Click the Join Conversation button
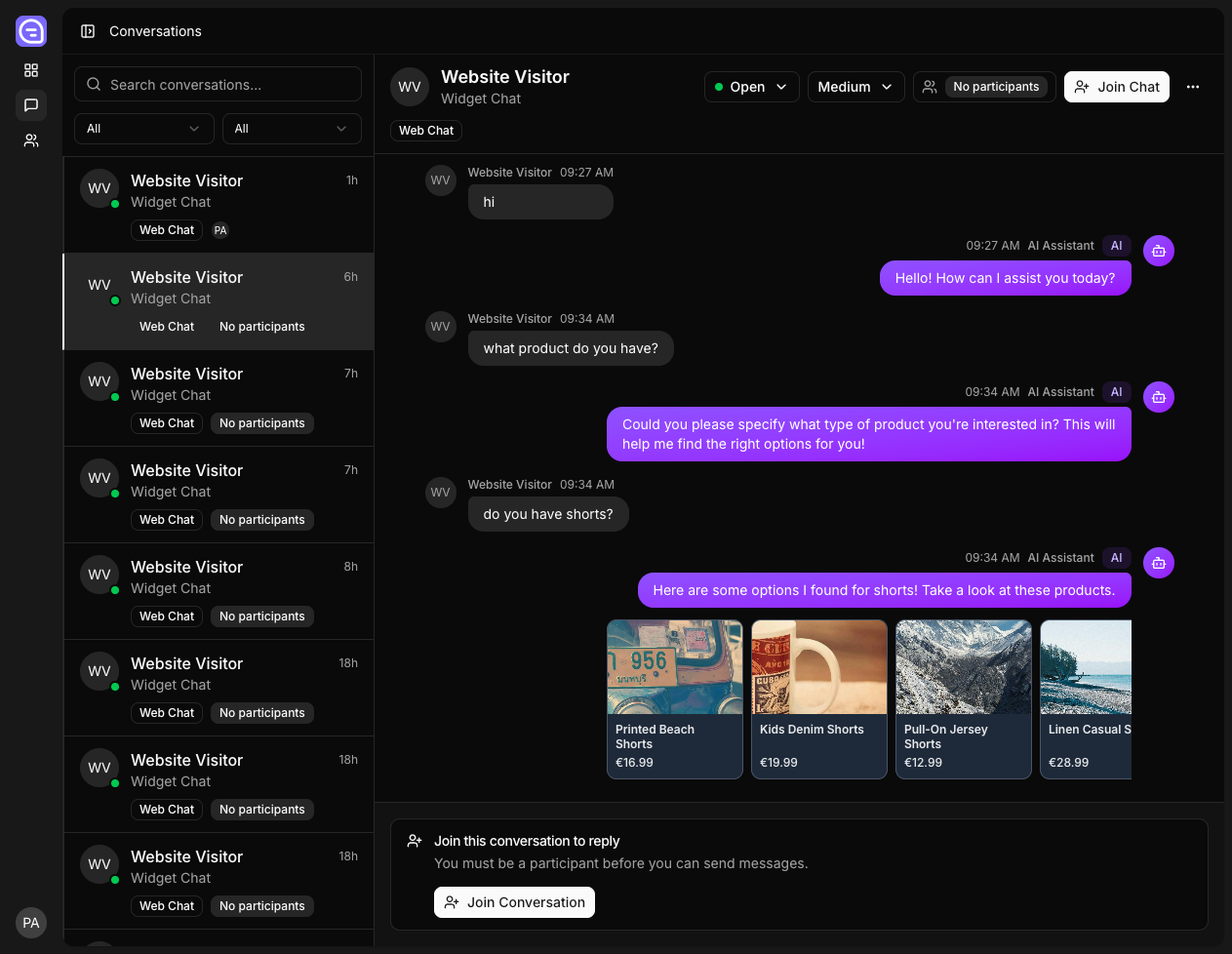The image size is (1232, 954). point(514,902)
